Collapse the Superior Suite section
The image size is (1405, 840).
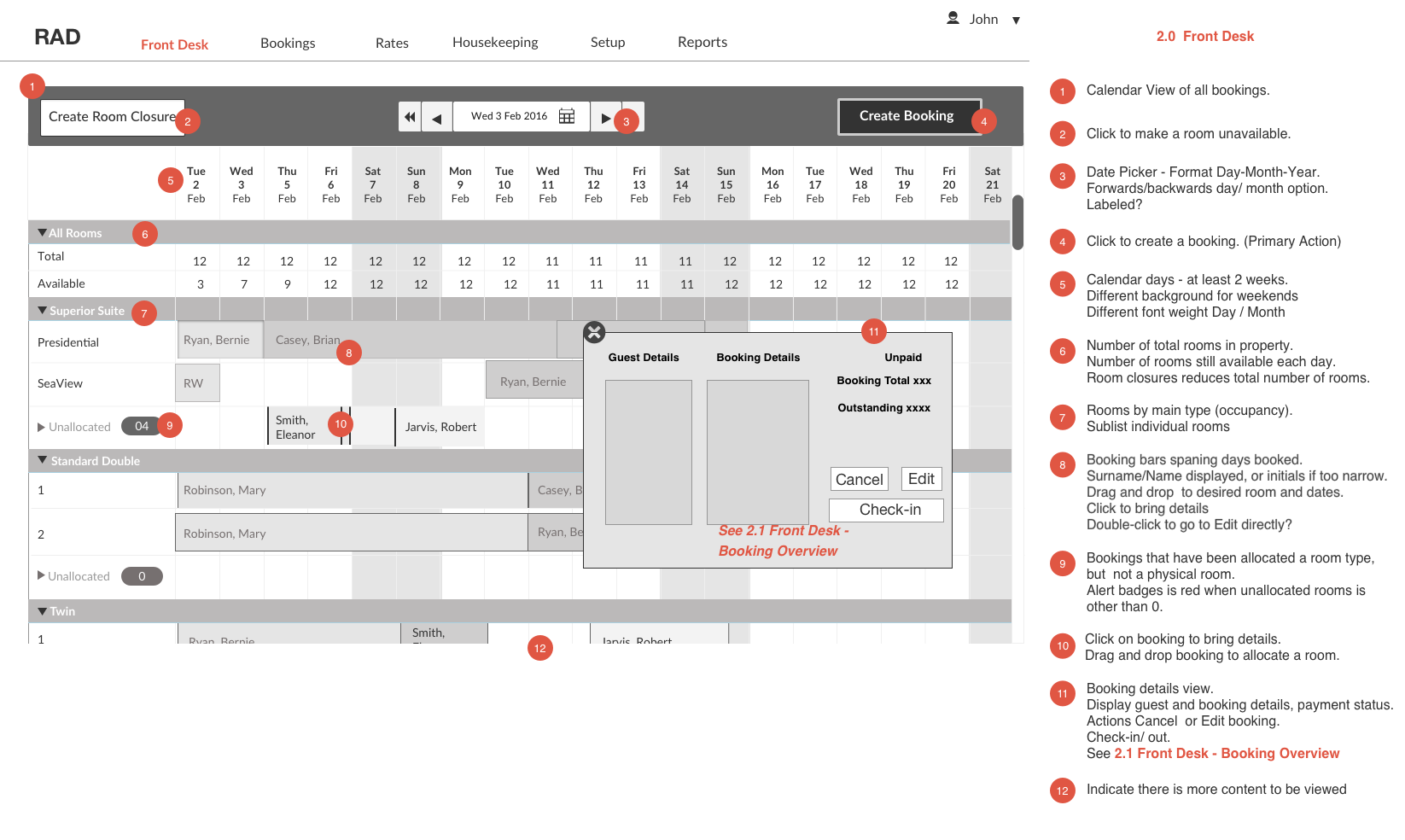coord(43,311)
